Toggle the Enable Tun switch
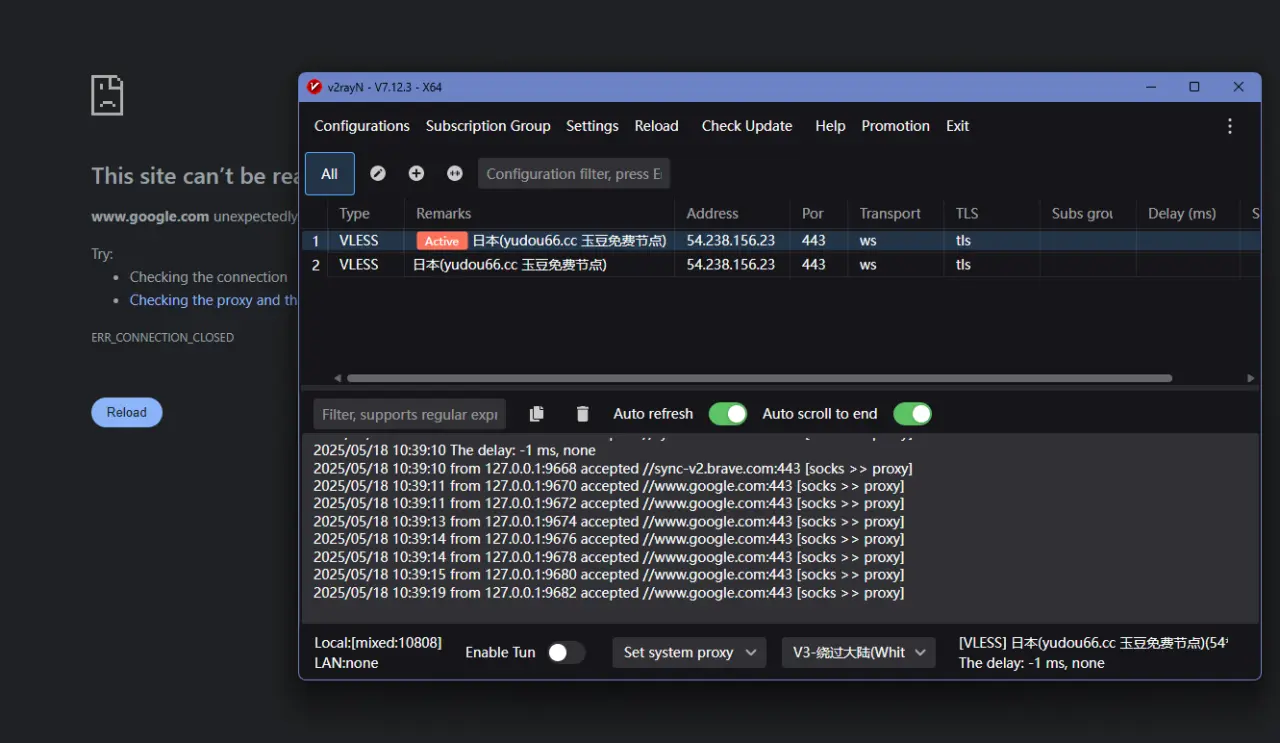 click(x=566, y=652)
